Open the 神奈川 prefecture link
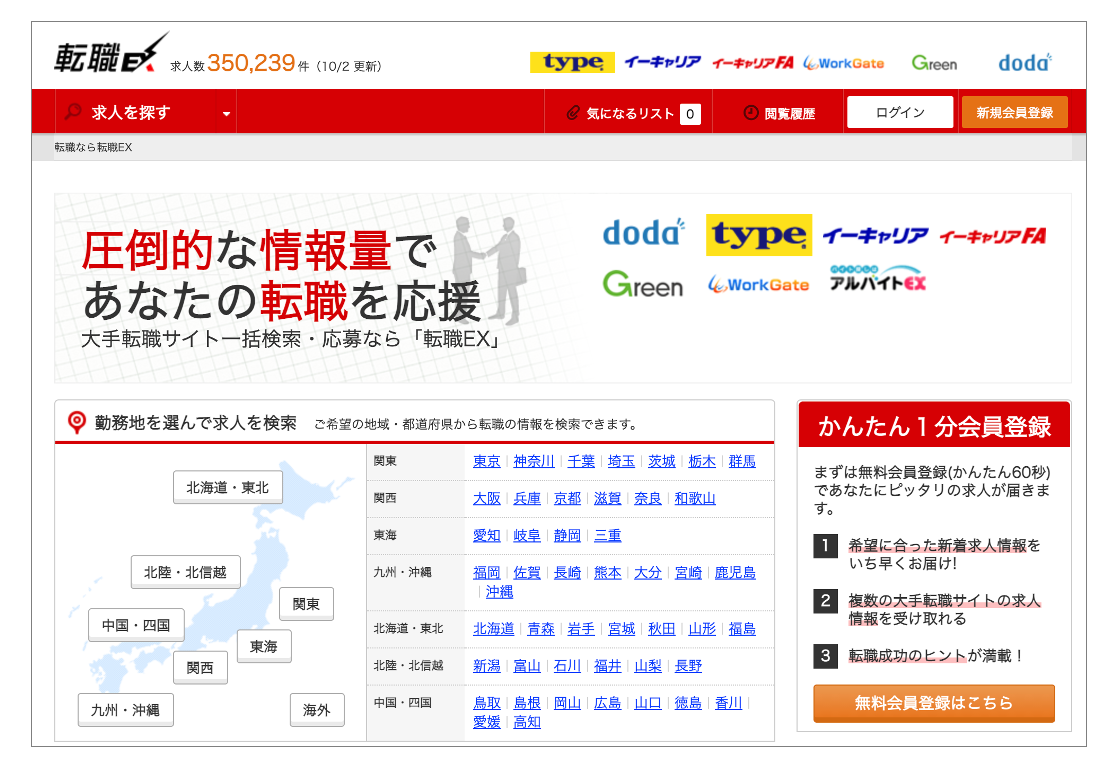Screen dimensions: 1118x774 tap(534, 461)
